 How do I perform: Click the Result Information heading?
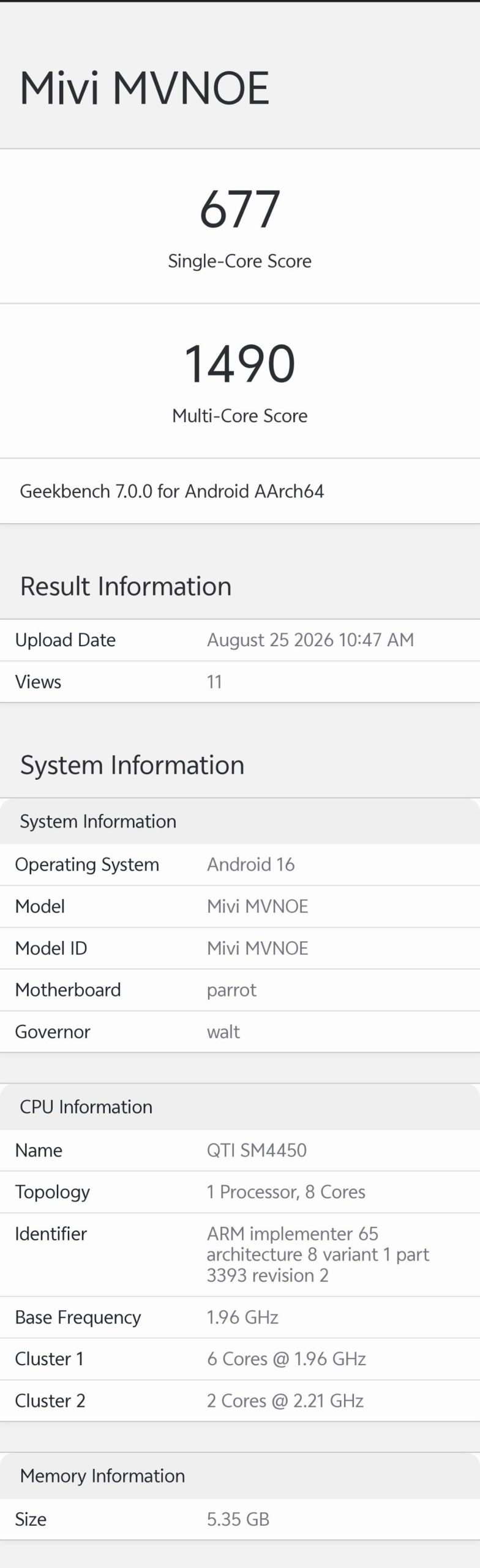point(126,587)
